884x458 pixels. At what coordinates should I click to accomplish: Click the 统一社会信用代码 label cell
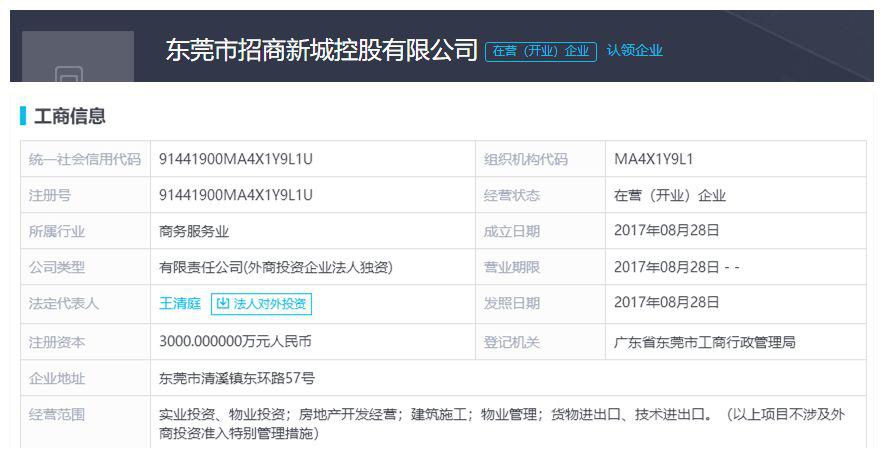[x=86, y=159]
